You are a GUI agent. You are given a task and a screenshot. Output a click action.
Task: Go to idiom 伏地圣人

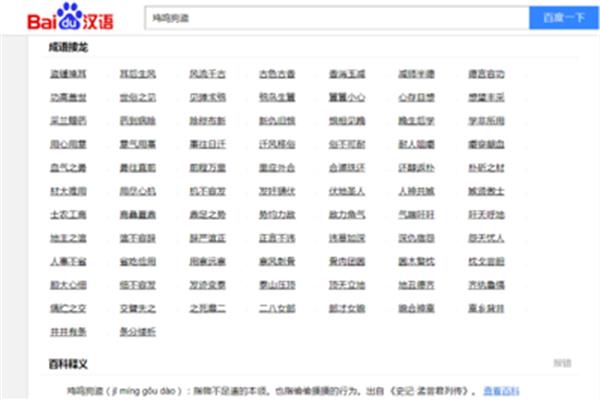pyautogui.click(x=347, y=191)
